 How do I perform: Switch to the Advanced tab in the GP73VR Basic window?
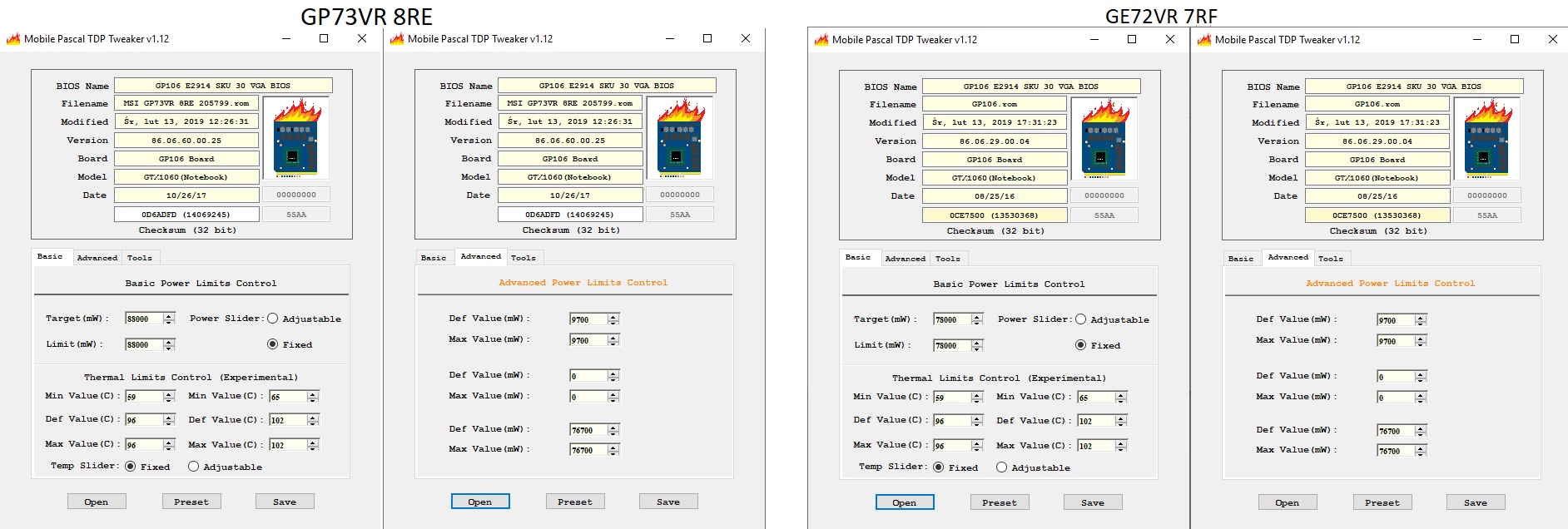[x=97, y=258]
